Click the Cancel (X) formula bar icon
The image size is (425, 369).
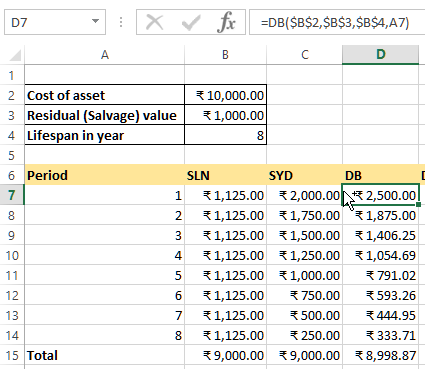pyautogui.click(x=155, y=22)
